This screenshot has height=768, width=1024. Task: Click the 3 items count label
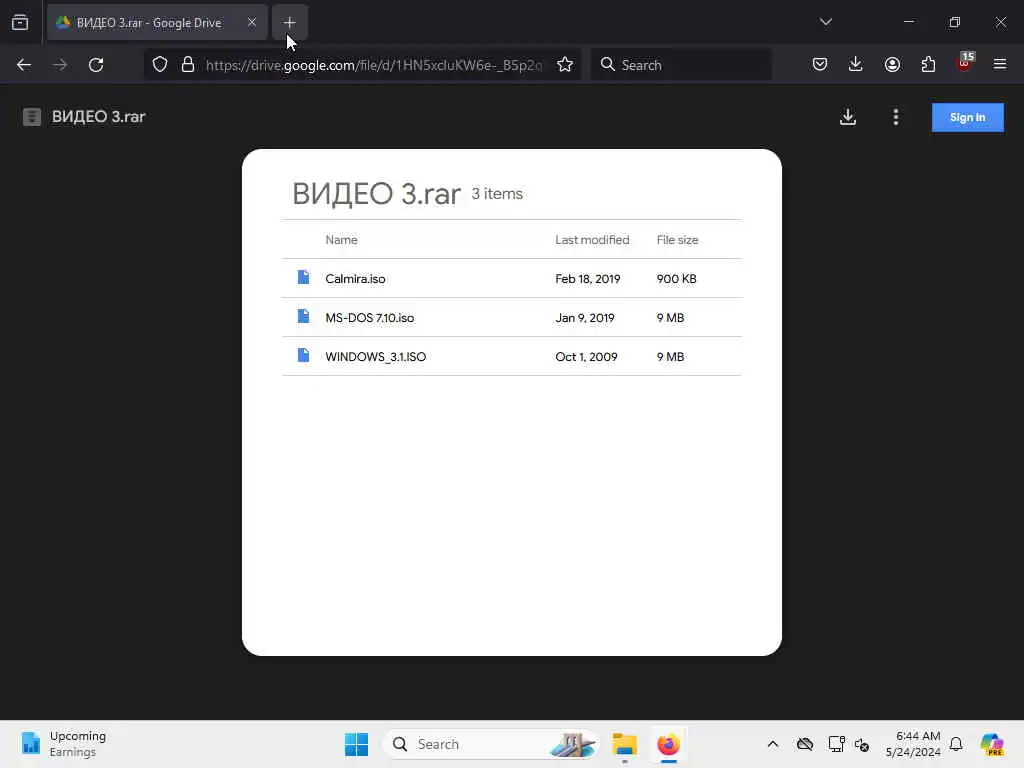click(x=497, y=194)
